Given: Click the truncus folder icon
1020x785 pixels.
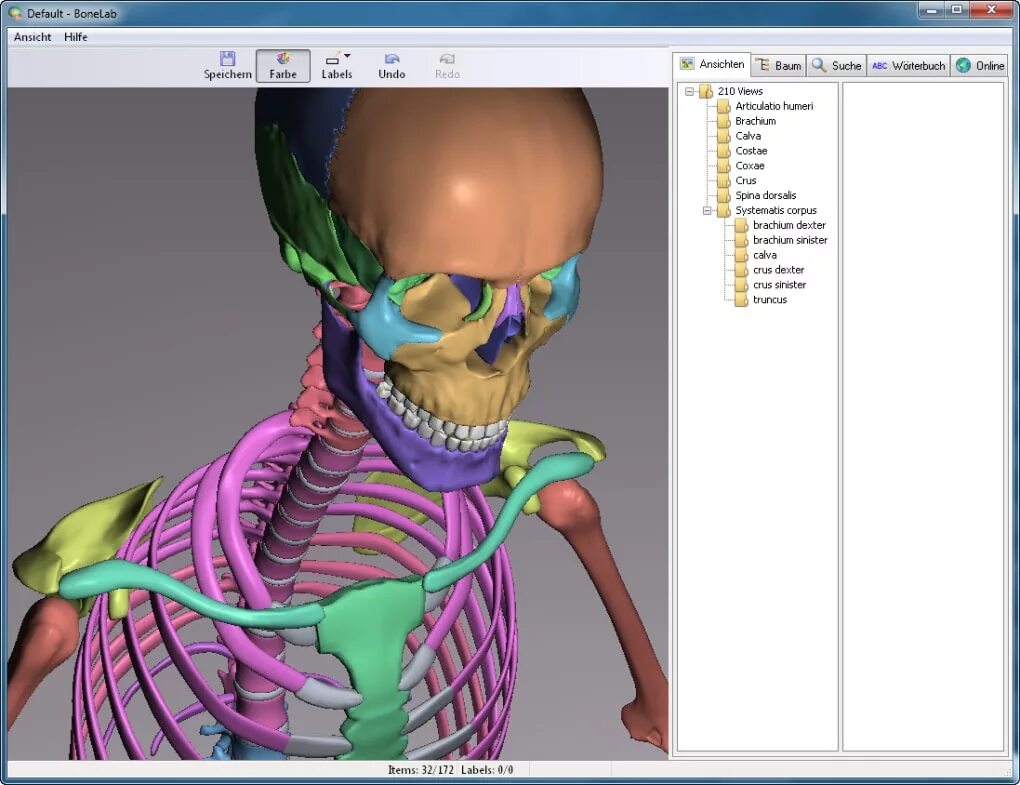Looking at the screenshot, I should [742, 300].
